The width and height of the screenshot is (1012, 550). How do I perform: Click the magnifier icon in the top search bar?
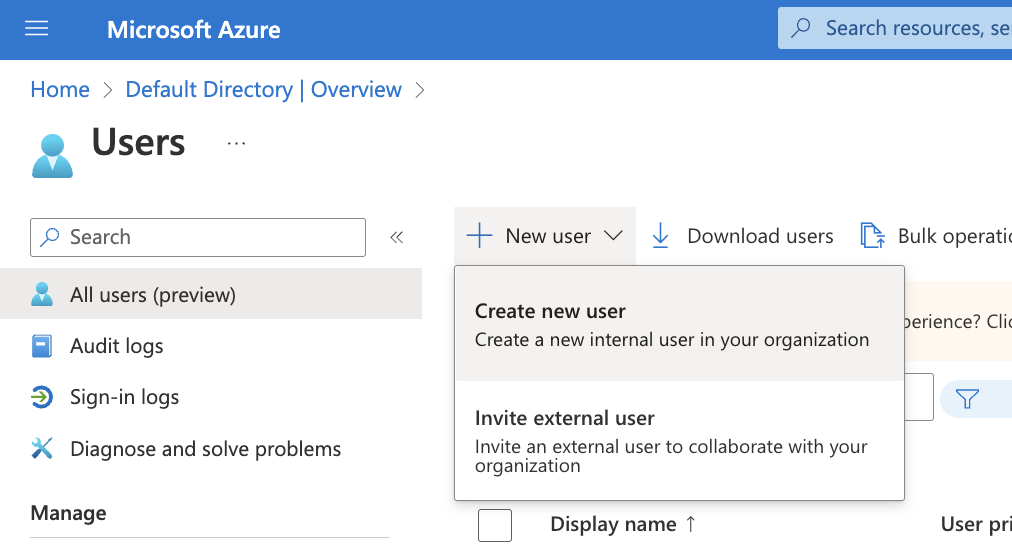tap(801, 28)
